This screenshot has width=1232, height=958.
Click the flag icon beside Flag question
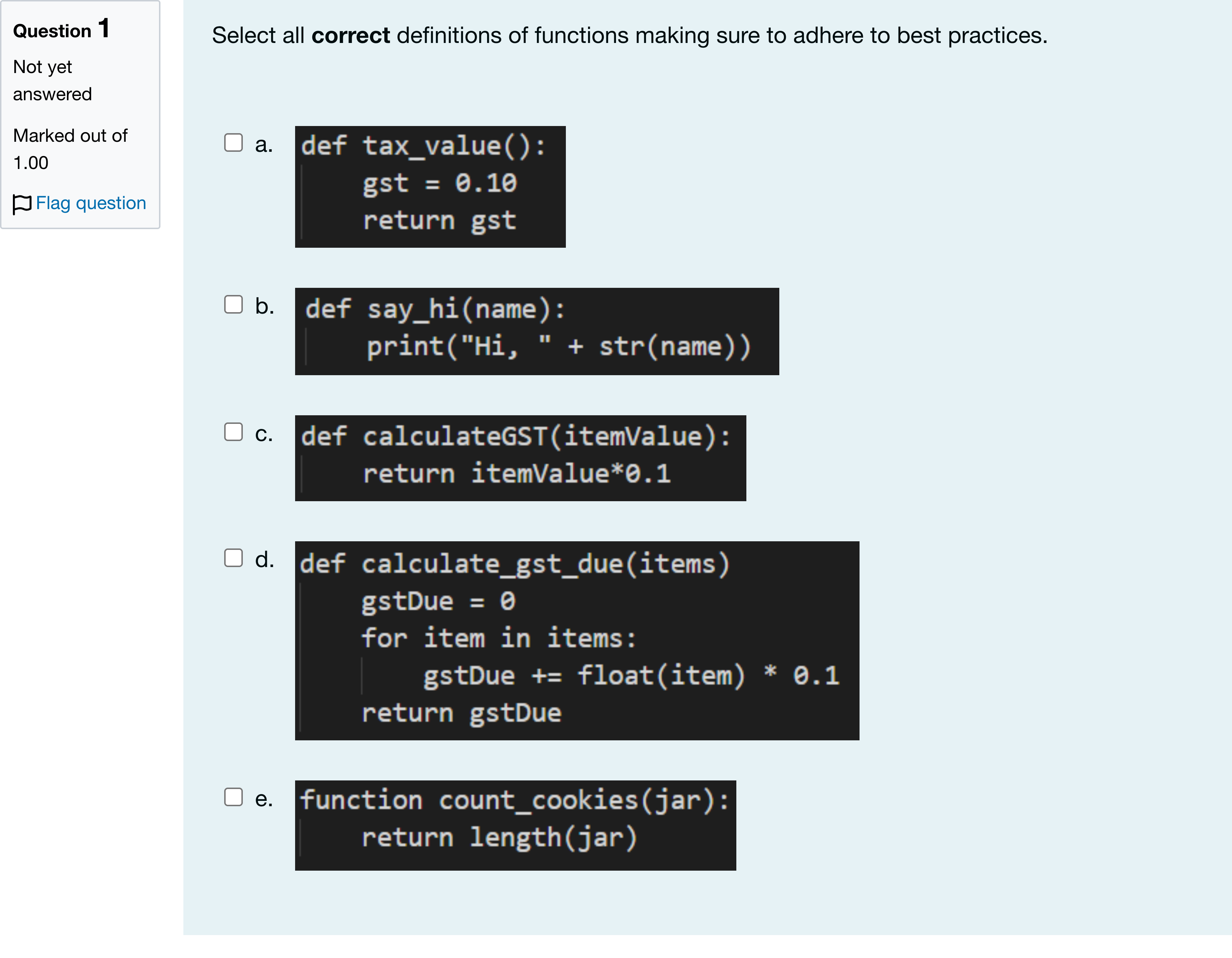tap(22, 204)
